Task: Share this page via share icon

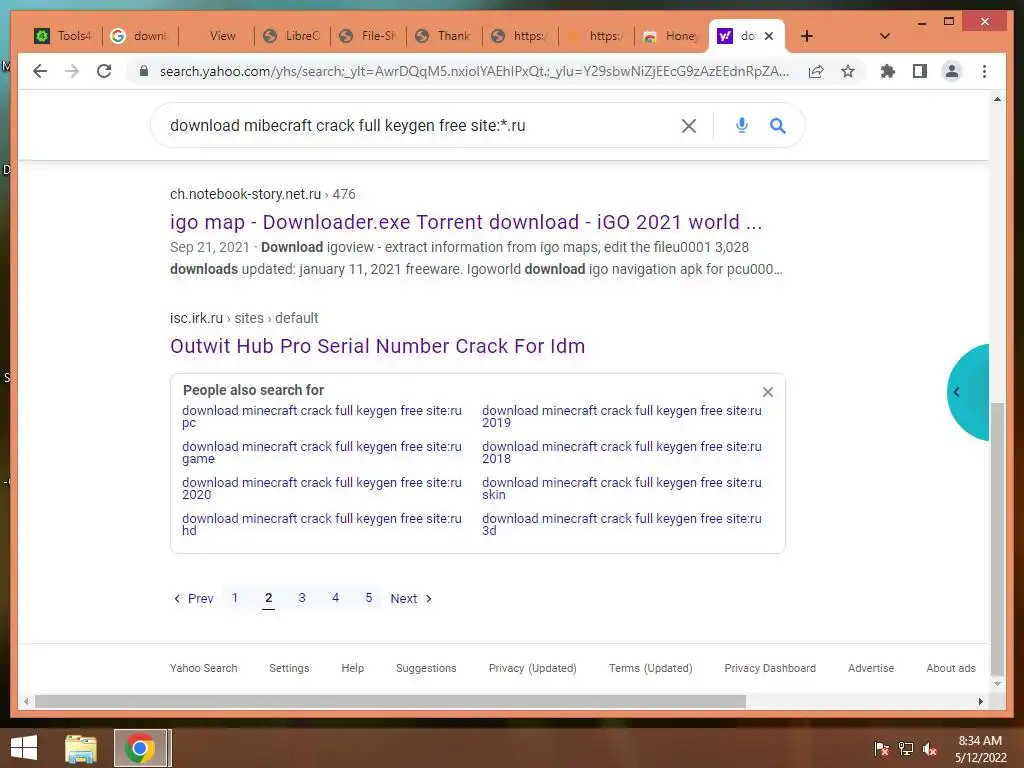Action: point(816,71)
